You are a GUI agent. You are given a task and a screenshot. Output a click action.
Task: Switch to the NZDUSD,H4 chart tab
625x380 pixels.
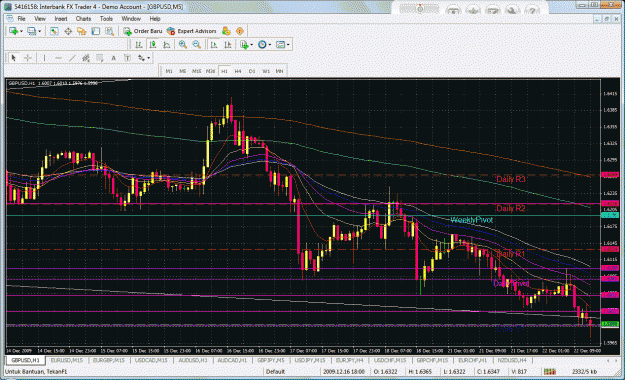click(512, 360)
